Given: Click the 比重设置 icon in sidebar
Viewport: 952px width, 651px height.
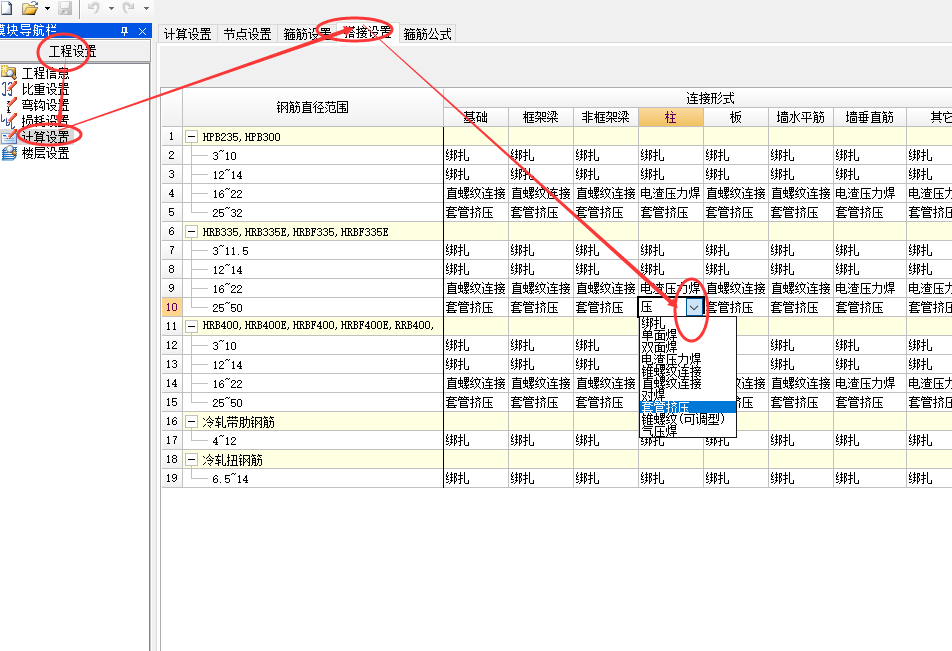Looking at the screenshot, I should click(8, 89).
